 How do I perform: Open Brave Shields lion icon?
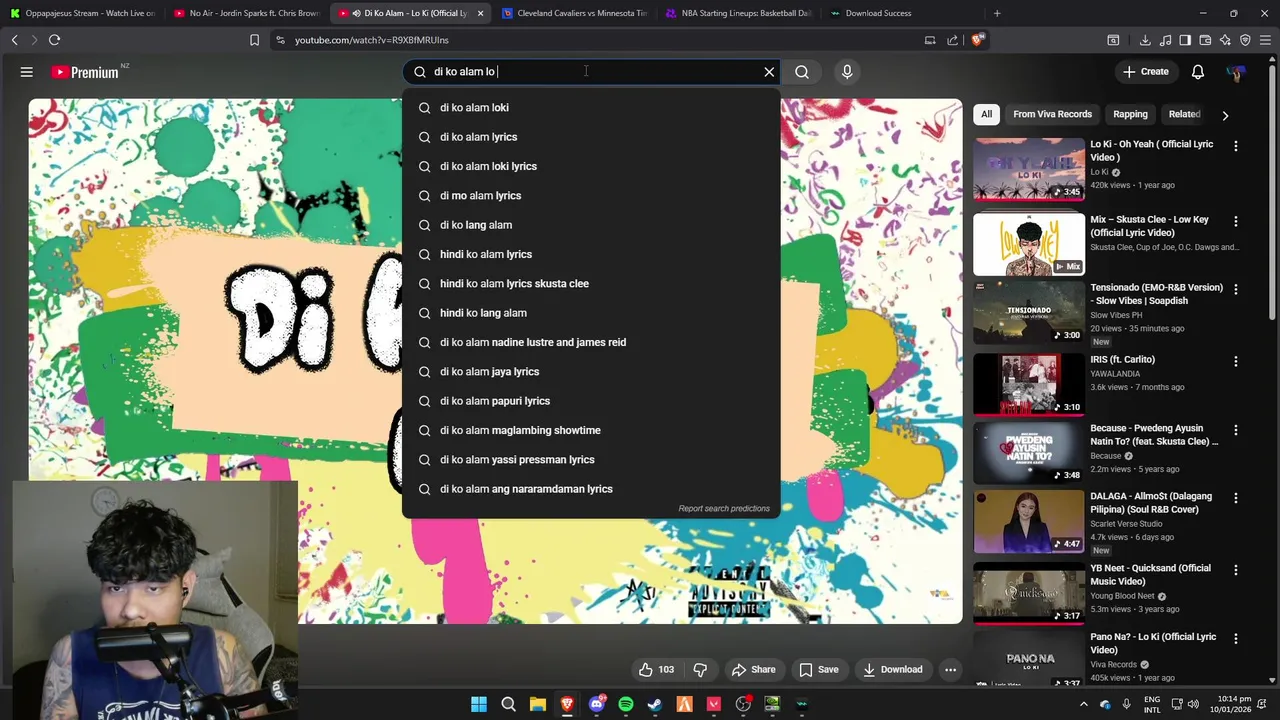pos(977,40)
